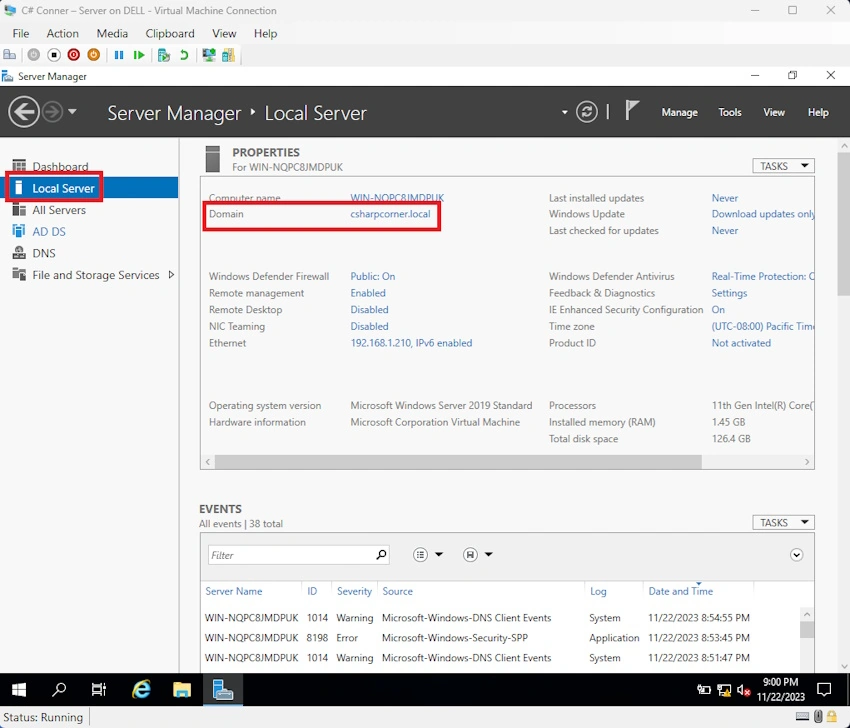
Task: Click the VM Start power icon
Action: (x=34, y=55)
